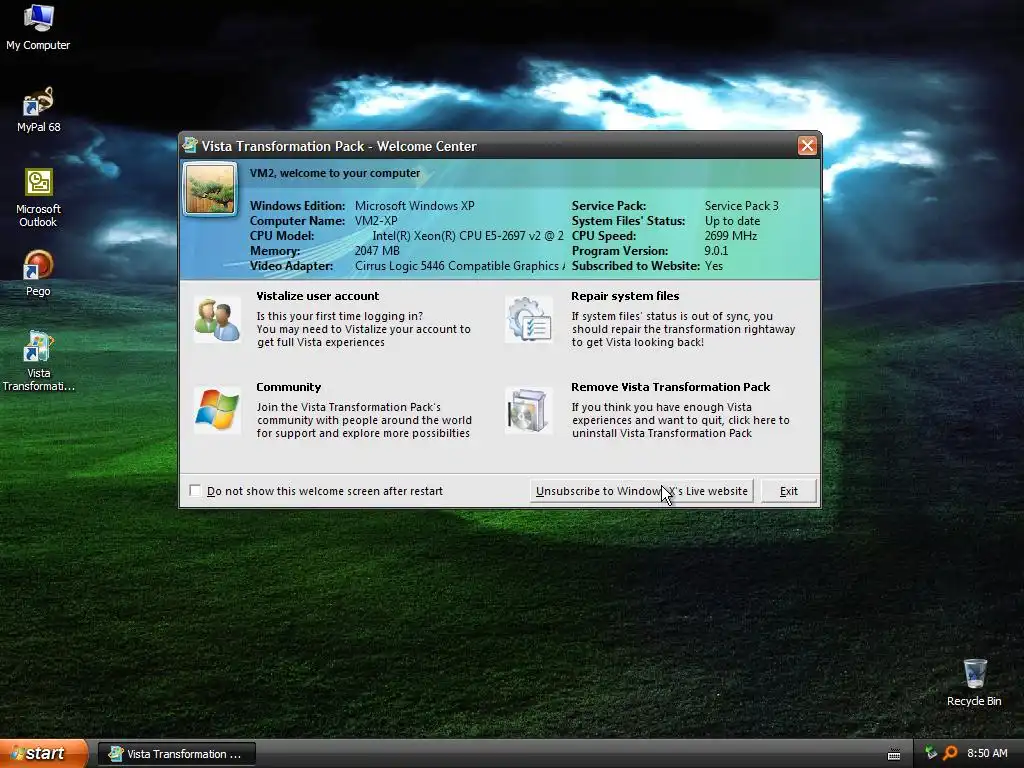The width and height of the screenshot is (1024, 768).
Task: Click the Community Windows flag icon
Action: (x=217, y=410)
